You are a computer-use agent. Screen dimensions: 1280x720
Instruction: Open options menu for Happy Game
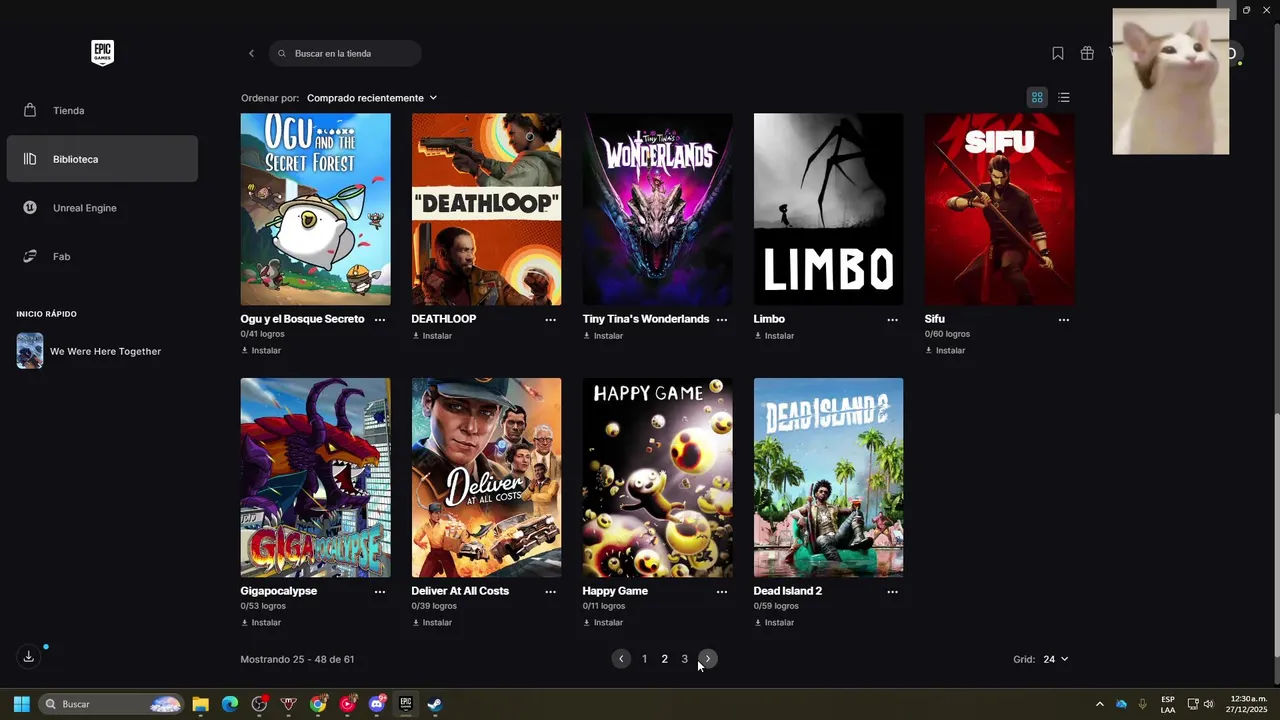[x=722, y=592]
